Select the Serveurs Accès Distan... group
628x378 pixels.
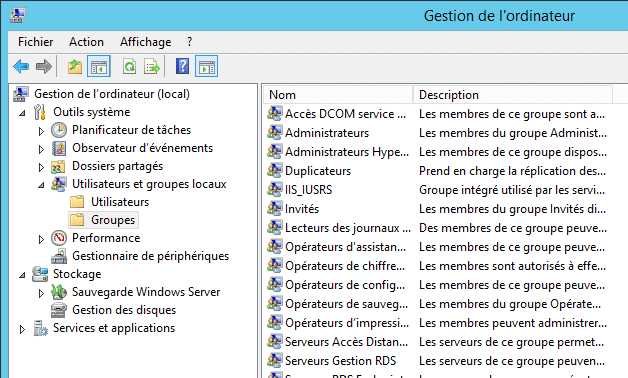(x=346, y=342)
